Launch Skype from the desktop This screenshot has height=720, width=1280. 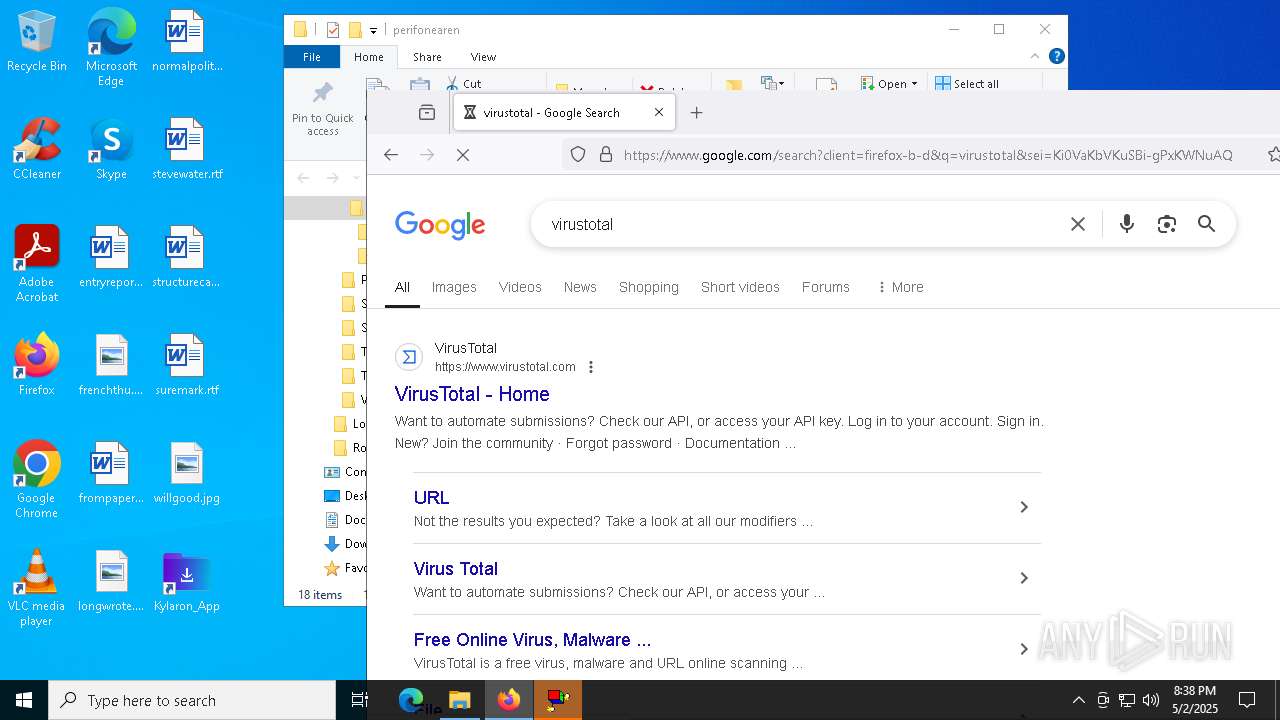tap(111, 148)
